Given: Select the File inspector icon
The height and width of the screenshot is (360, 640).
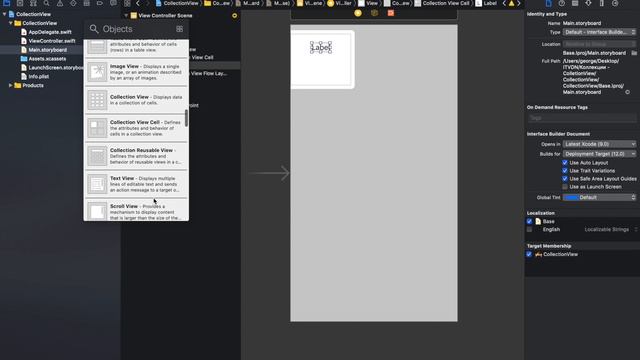Looking at the screenshot, I should [549, 3].
